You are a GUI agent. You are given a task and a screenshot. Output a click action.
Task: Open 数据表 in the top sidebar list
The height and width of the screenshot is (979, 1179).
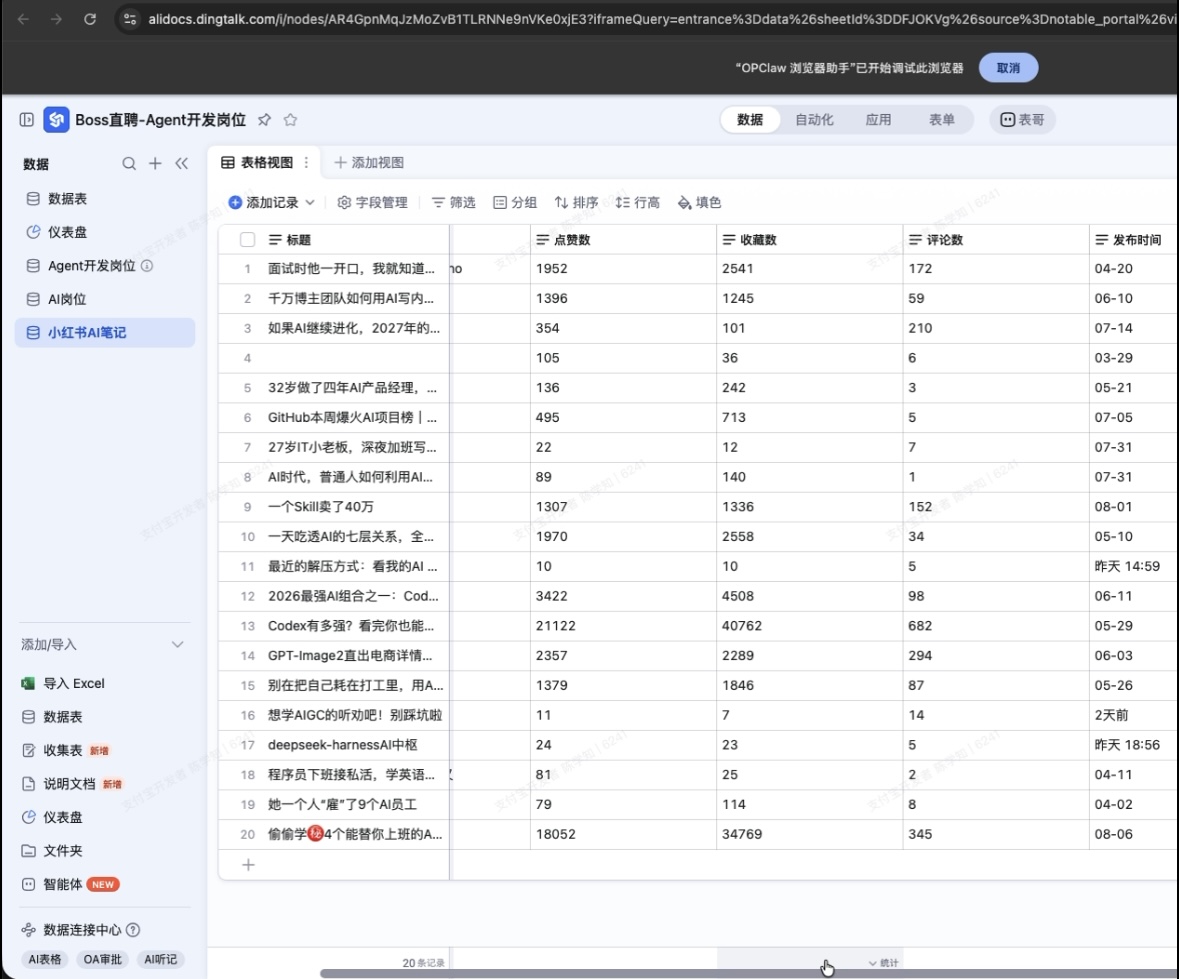point(105,199)
